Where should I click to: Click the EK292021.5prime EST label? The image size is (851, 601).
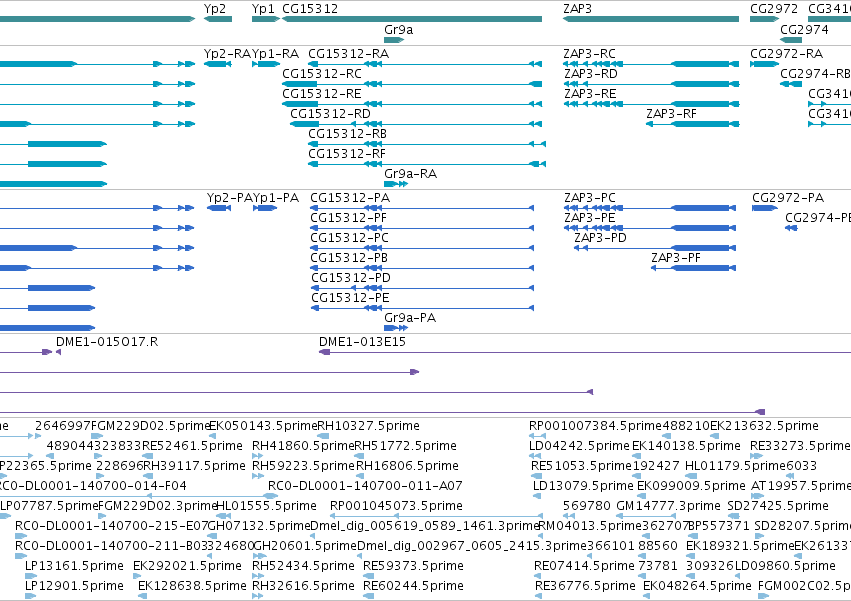187,566
